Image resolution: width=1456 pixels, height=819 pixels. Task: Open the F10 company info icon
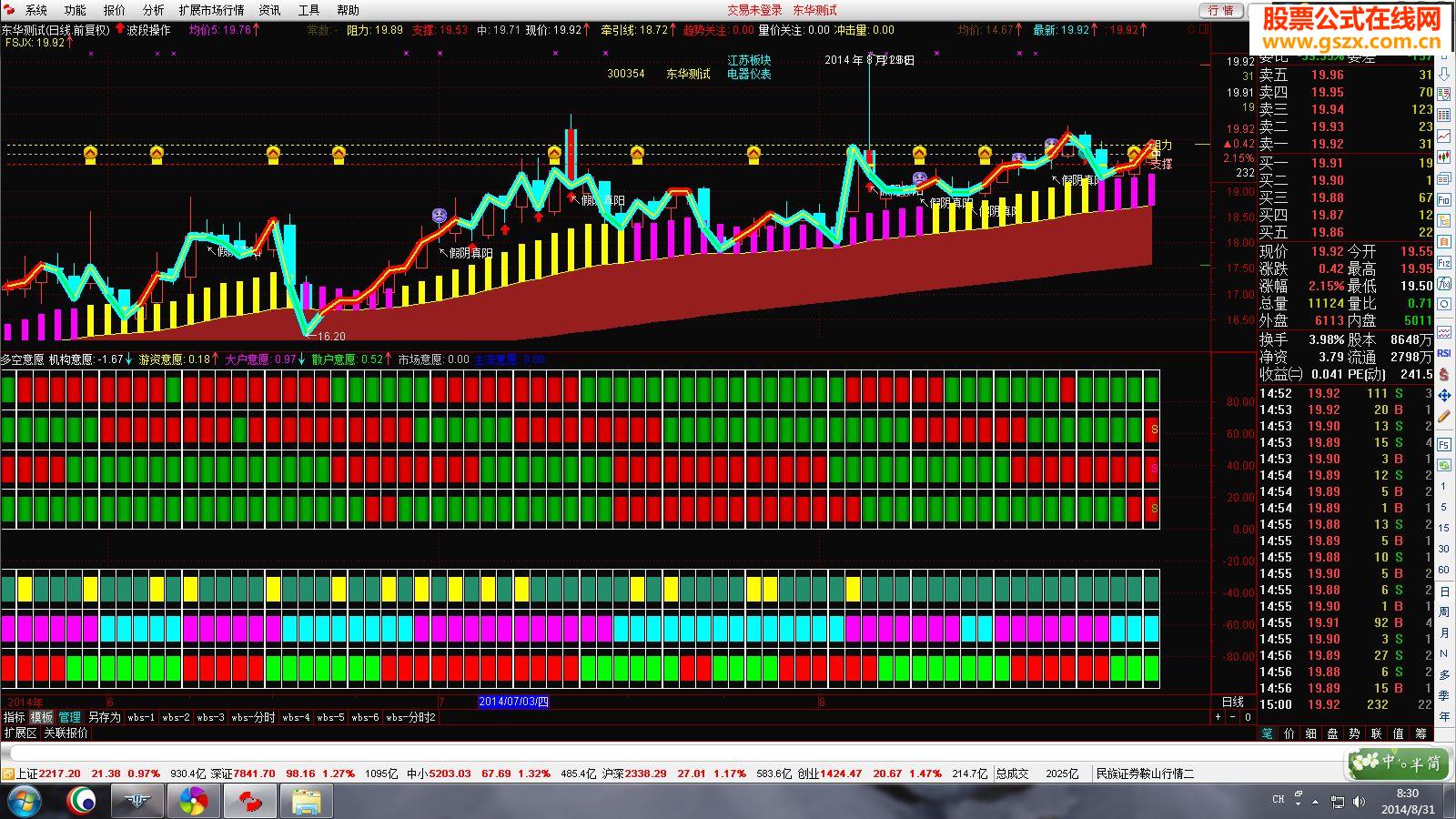click(1444, 200)
